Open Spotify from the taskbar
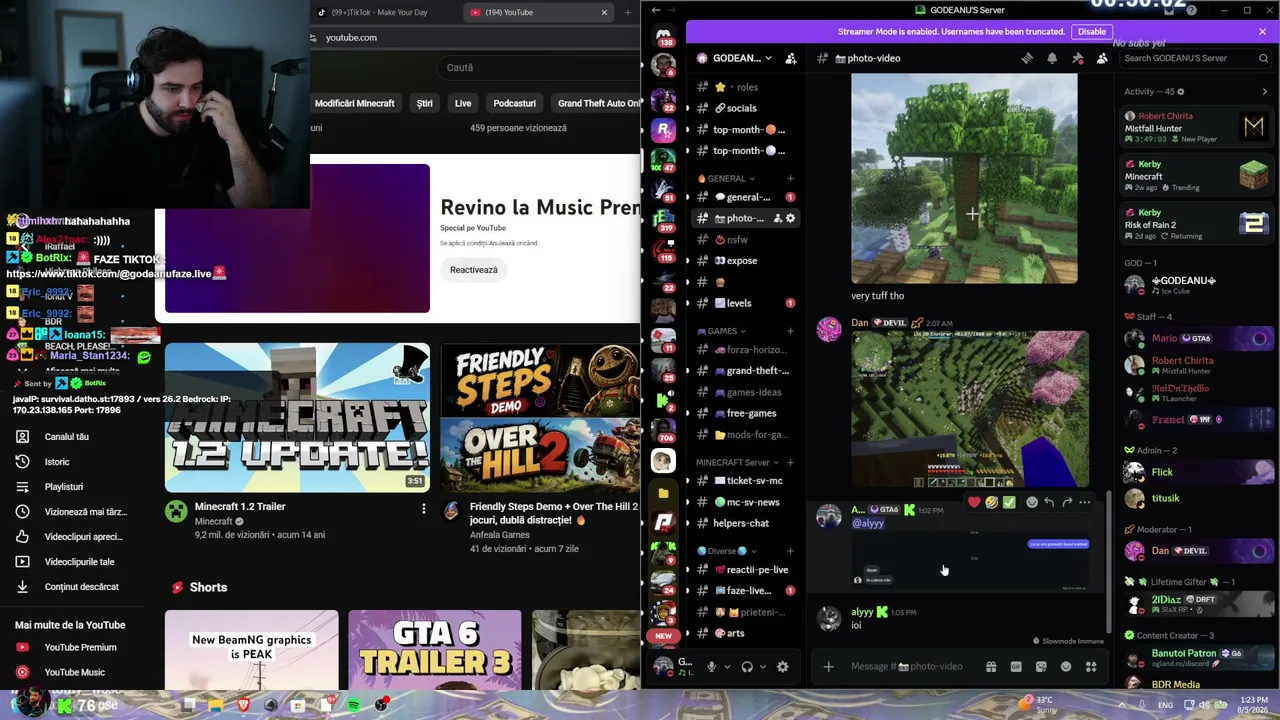 pyautogui.click(x=354, y=705)
